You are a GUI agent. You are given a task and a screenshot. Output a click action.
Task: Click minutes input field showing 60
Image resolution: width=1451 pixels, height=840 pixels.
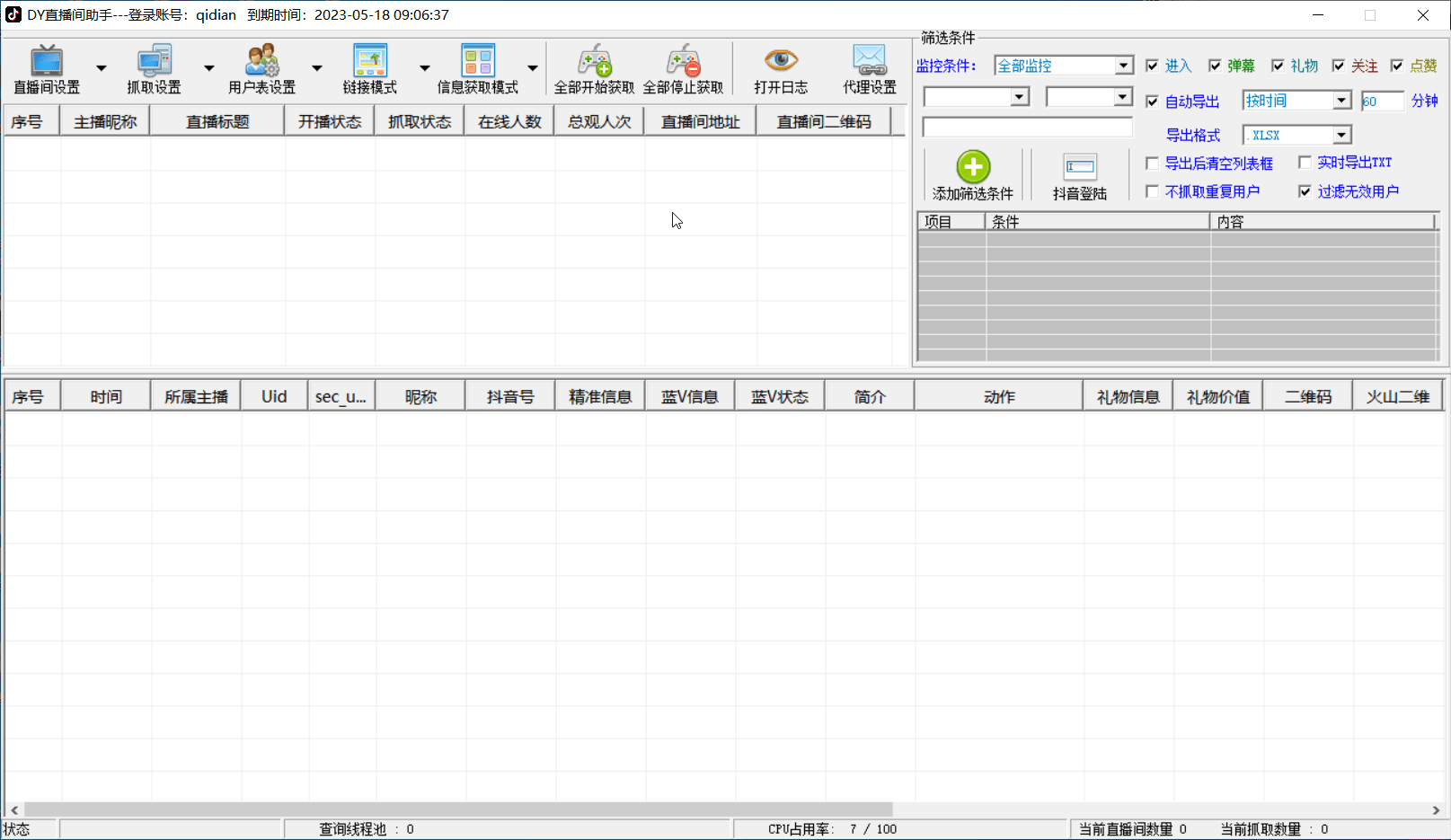click(x=1382, y=101)
